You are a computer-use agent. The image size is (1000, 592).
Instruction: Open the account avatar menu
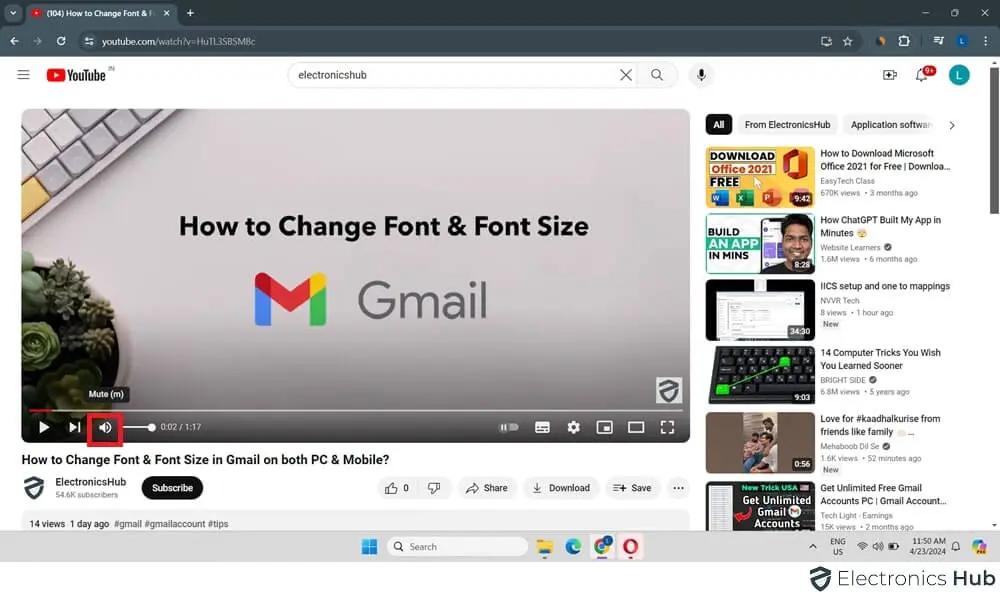click(959, 75)
